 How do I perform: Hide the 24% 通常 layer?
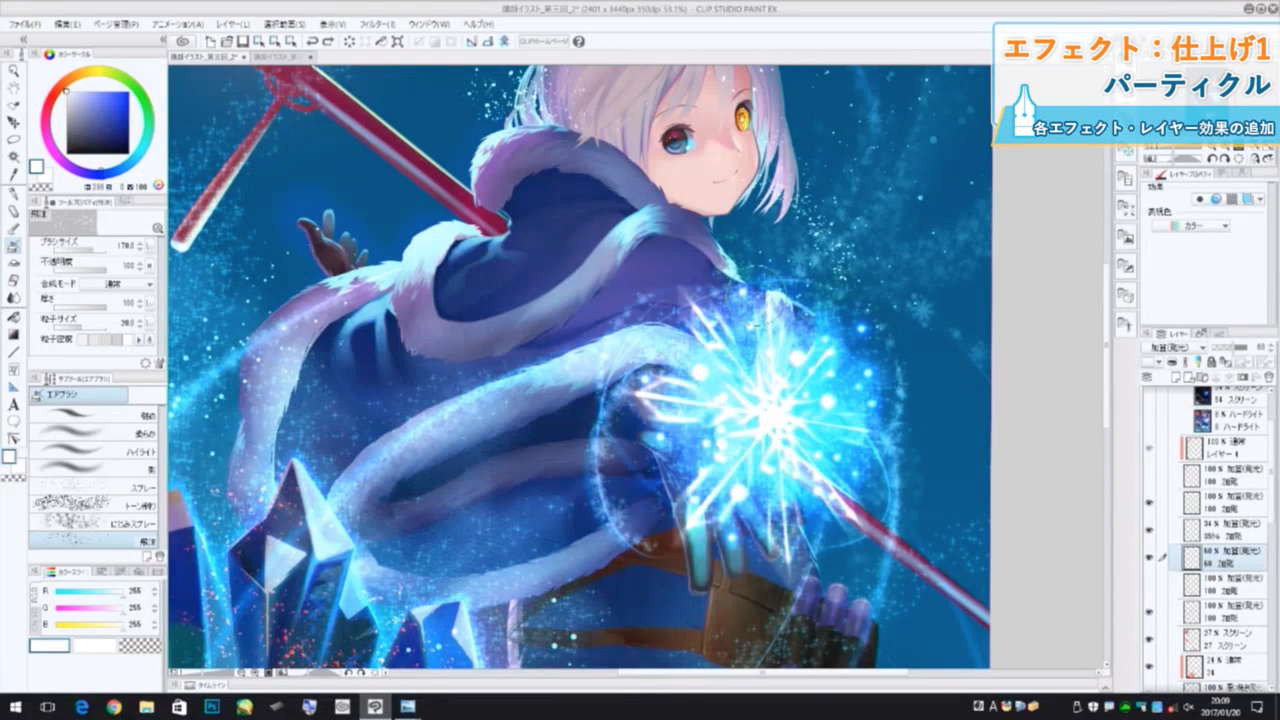(1149, 665)
